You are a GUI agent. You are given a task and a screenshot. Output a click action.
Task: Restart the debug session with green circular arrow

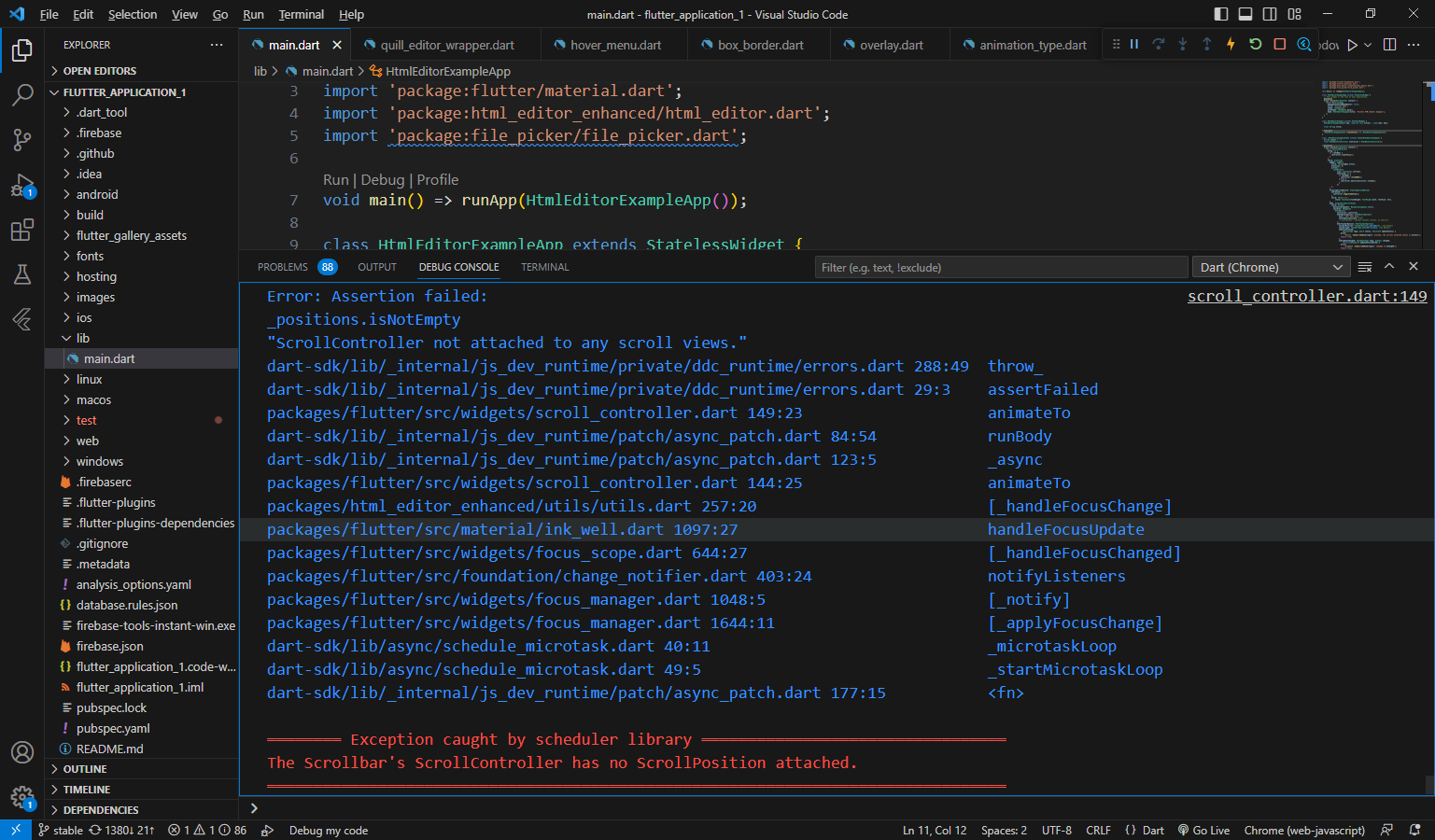(1254, 44)
